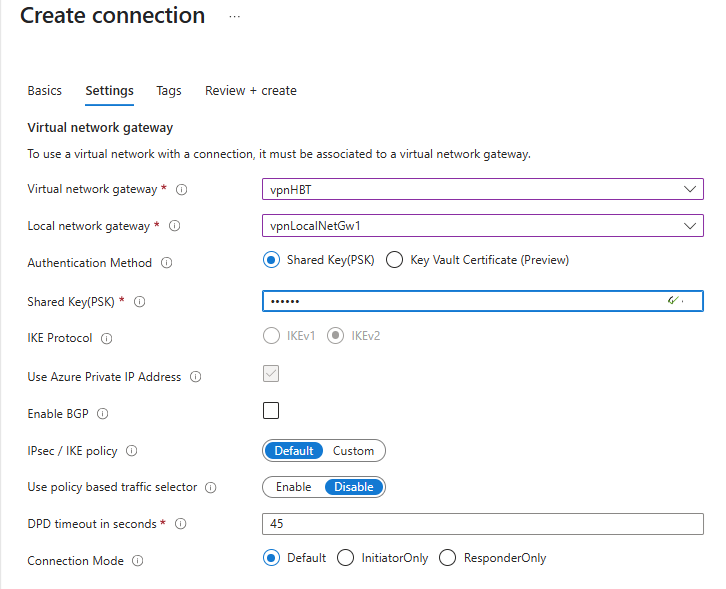Enable policy based traffic selector

pos(293,487)
